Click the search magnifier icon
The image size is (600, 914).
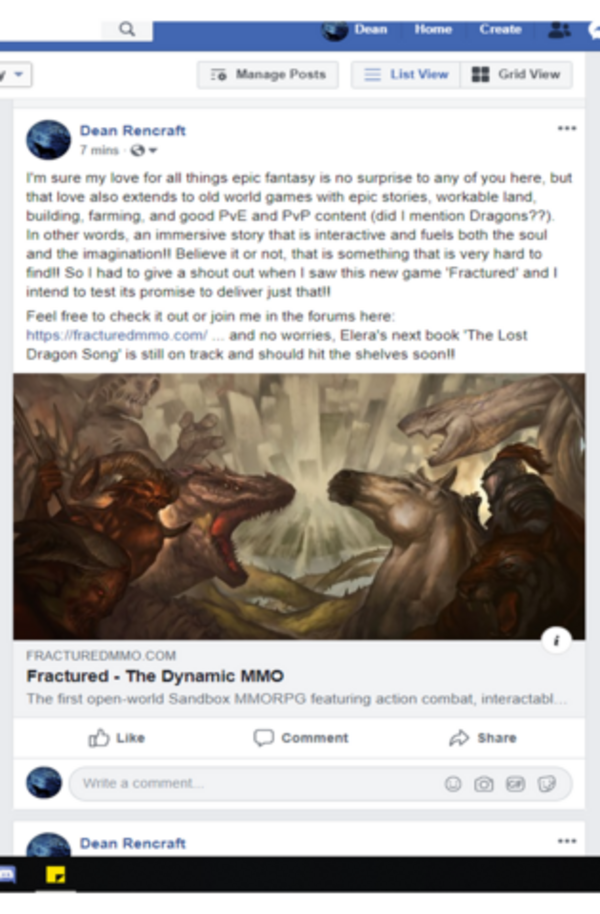127,29
